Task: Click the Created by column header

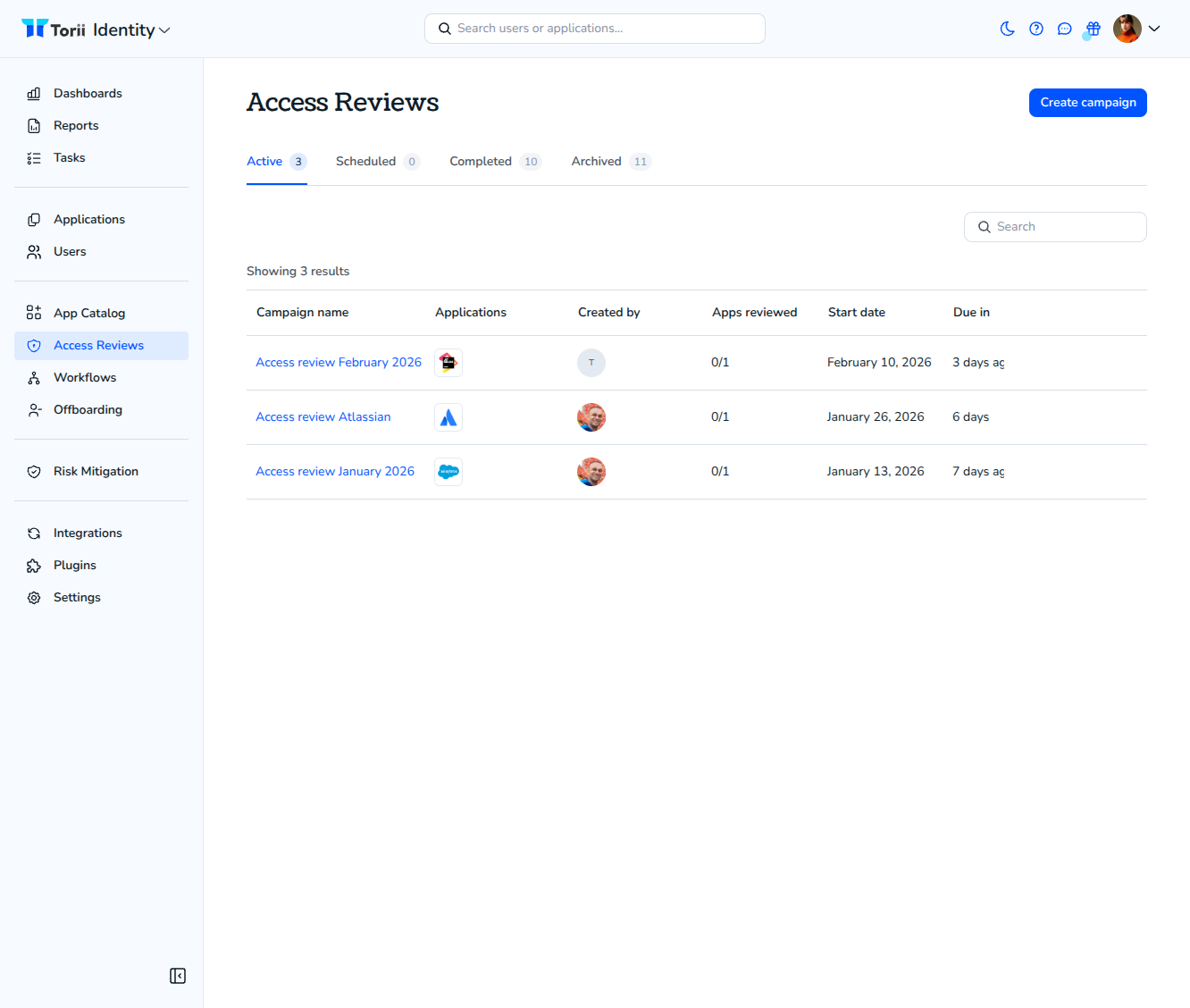Action: 609,312
